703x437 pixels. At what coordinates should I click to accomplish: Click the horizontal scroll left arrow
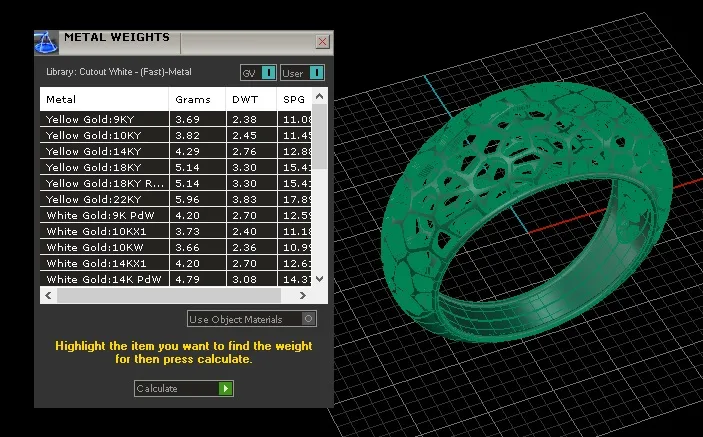tap(48, 295)
